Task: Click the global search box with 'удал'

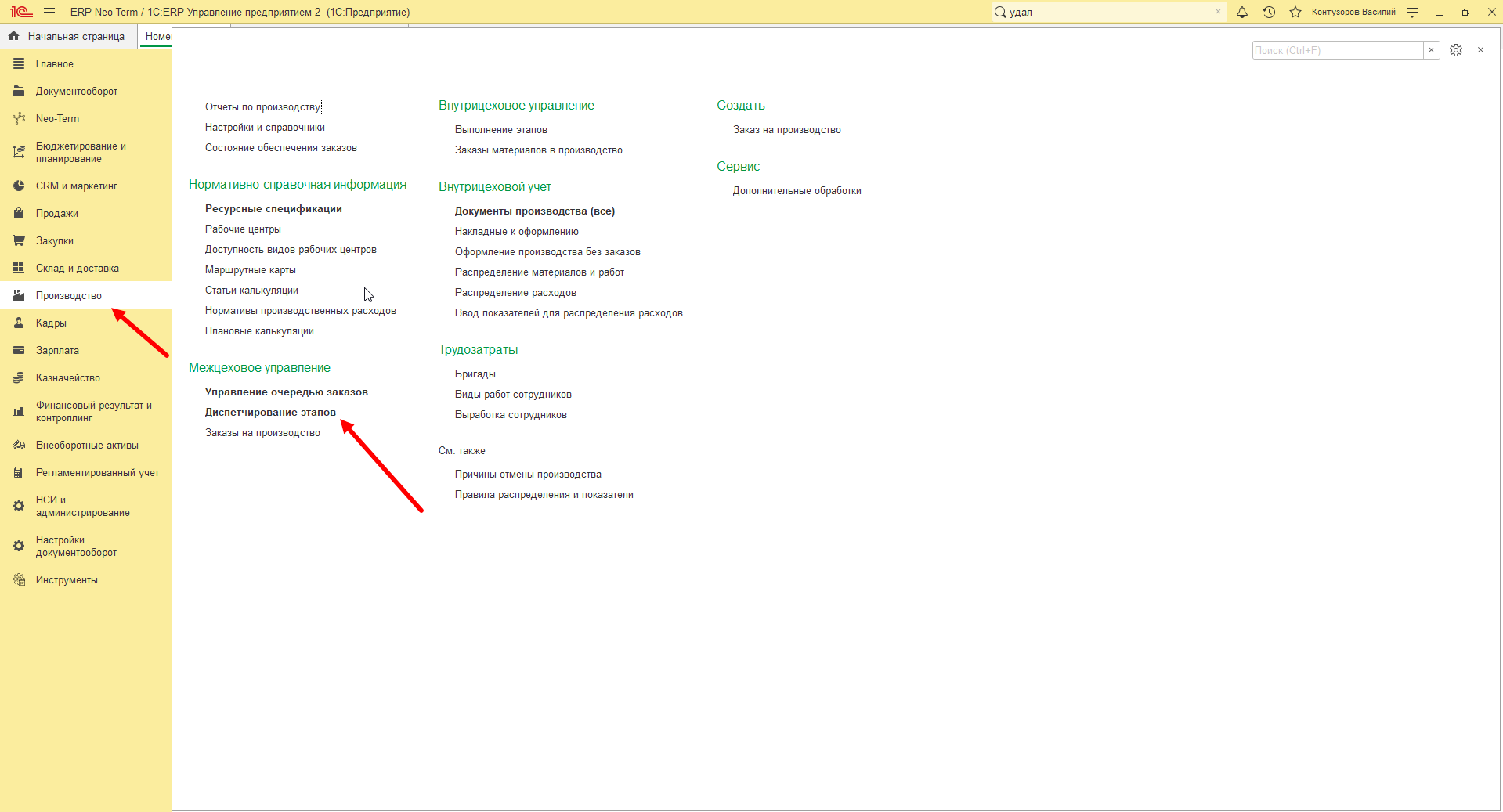Action: tap(1109, 12)
